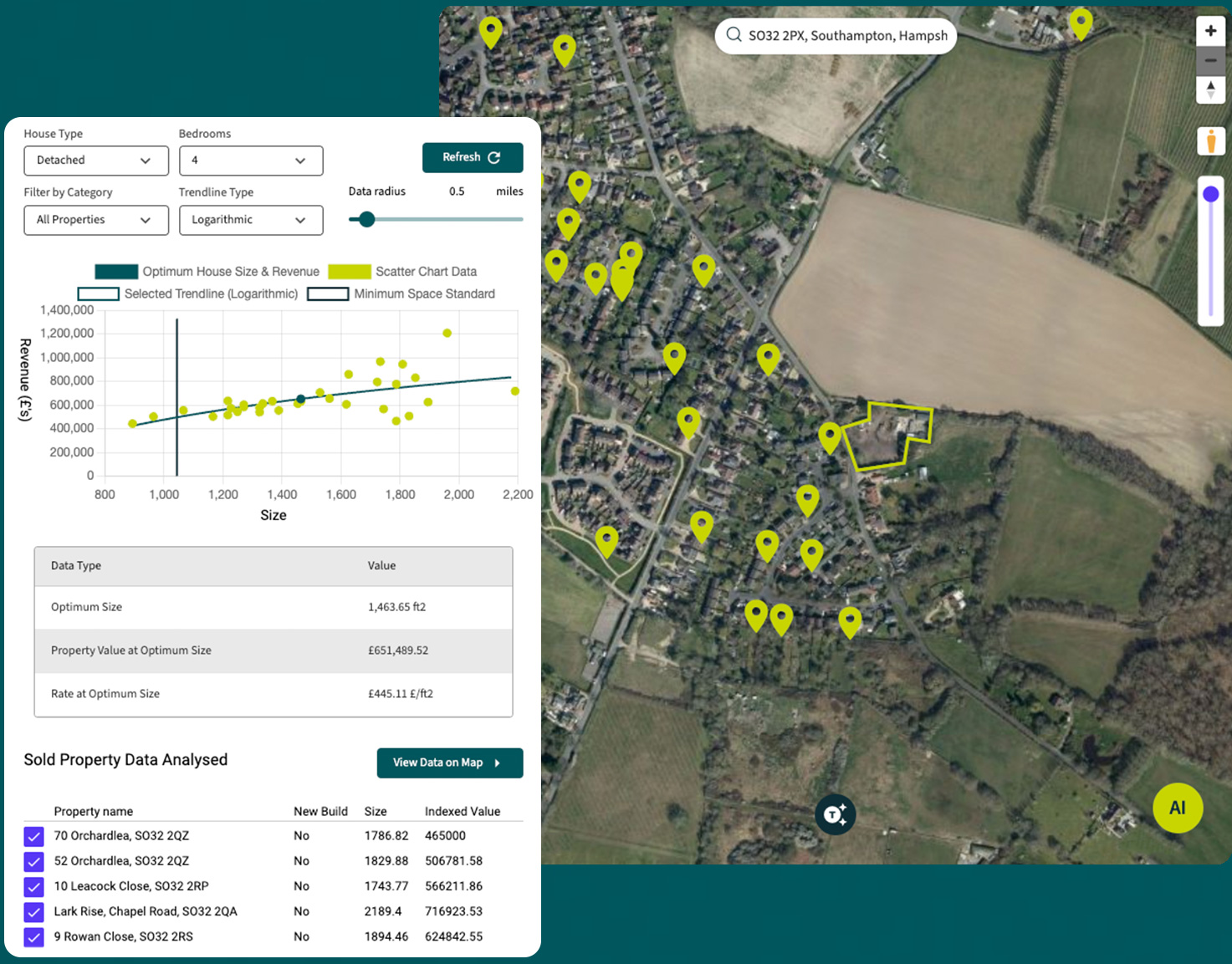
Task: Click the Refresh button
Action: 473,157
